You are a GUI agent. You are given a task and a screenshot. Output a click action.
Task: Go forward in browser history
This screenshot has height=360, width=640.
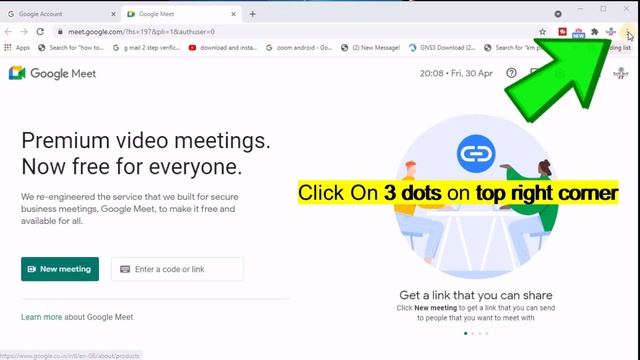click(24, 31)
